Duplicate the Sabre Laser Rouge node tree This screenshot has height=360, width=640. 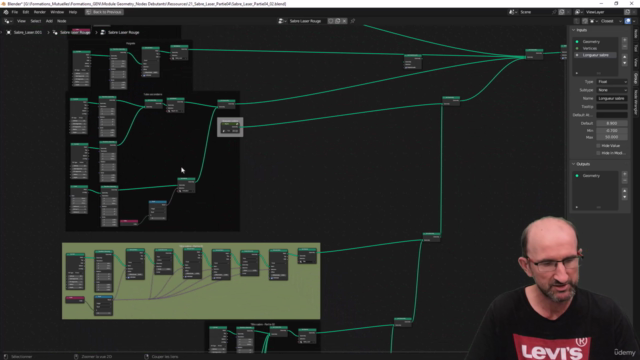338,21
